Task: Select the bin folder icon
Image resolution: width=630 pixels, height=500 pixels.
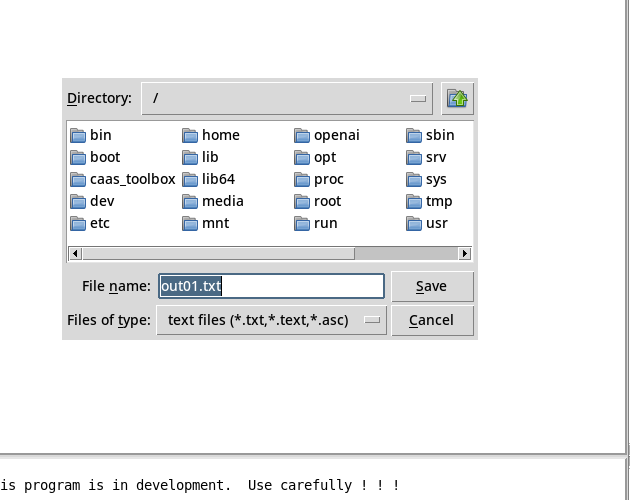Action: pyautogui.click(x=78, y=136)
